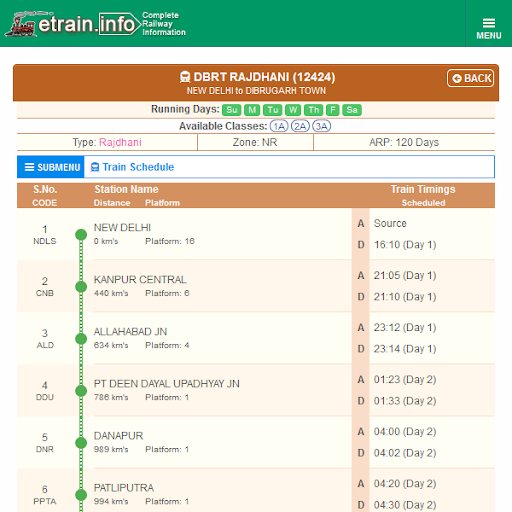Select the 2A class badge

300,126
